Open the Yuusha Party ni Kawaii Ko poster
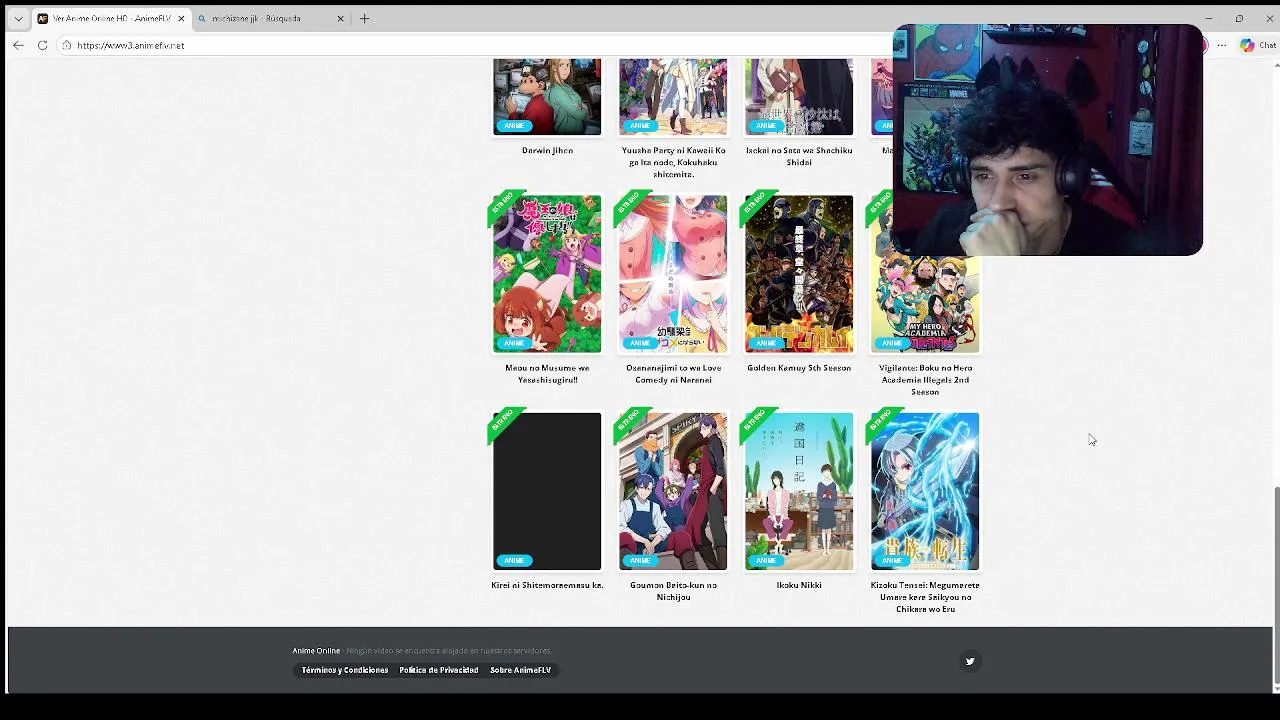Viewport: 1280px width, 720px height. (x=673, y=97)
